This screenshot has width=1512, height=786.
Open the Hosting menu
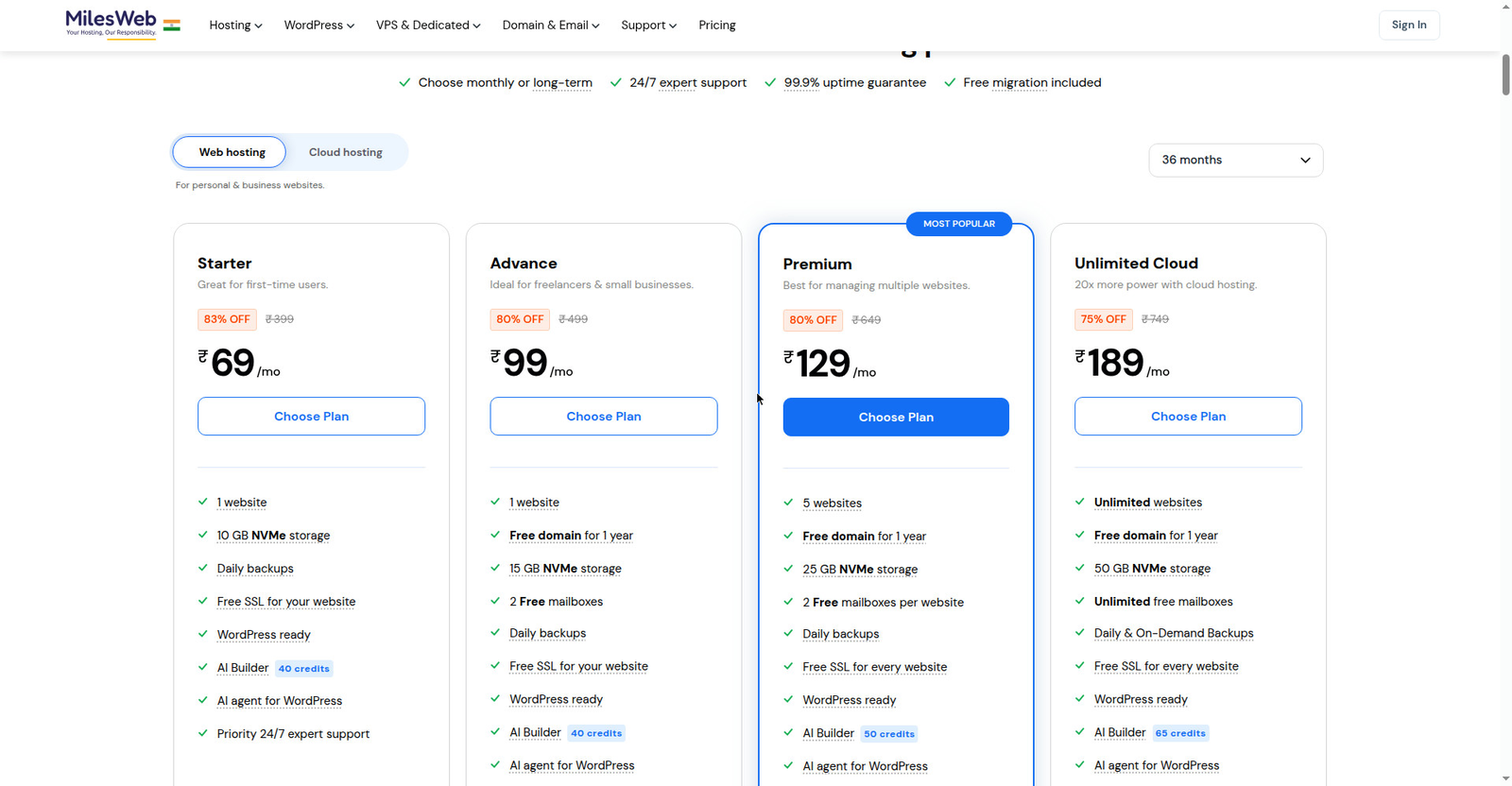[235, 26]
